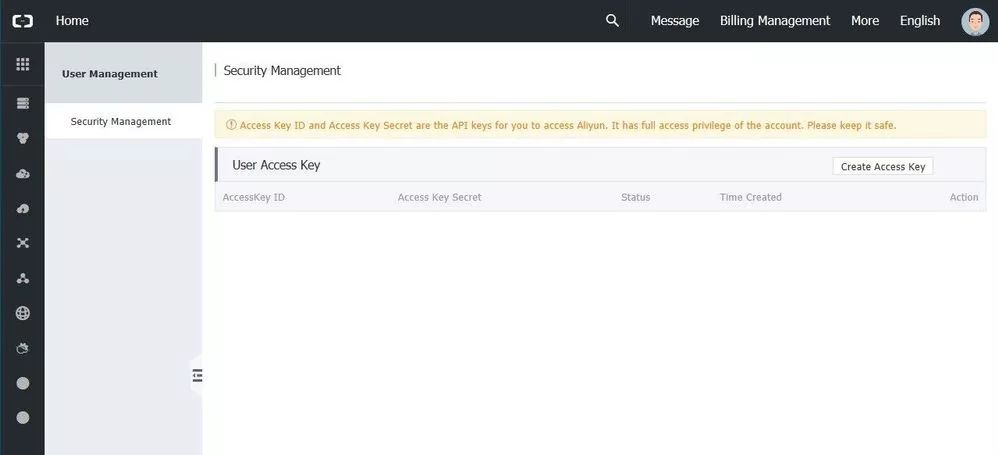The width and height of the screenshot is (998, 455).
Task: Open Billing Management menu
Action: click(x=775, y=21)
